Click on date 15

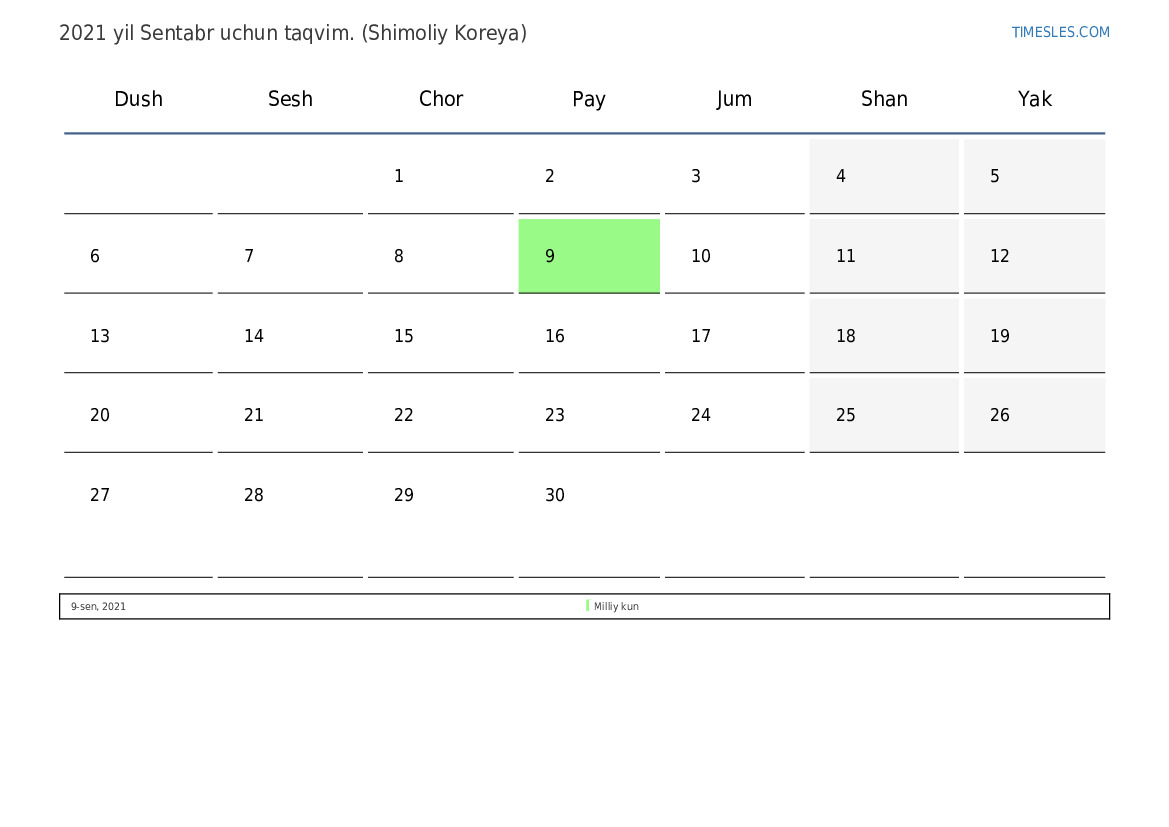[x=441, y=336]
